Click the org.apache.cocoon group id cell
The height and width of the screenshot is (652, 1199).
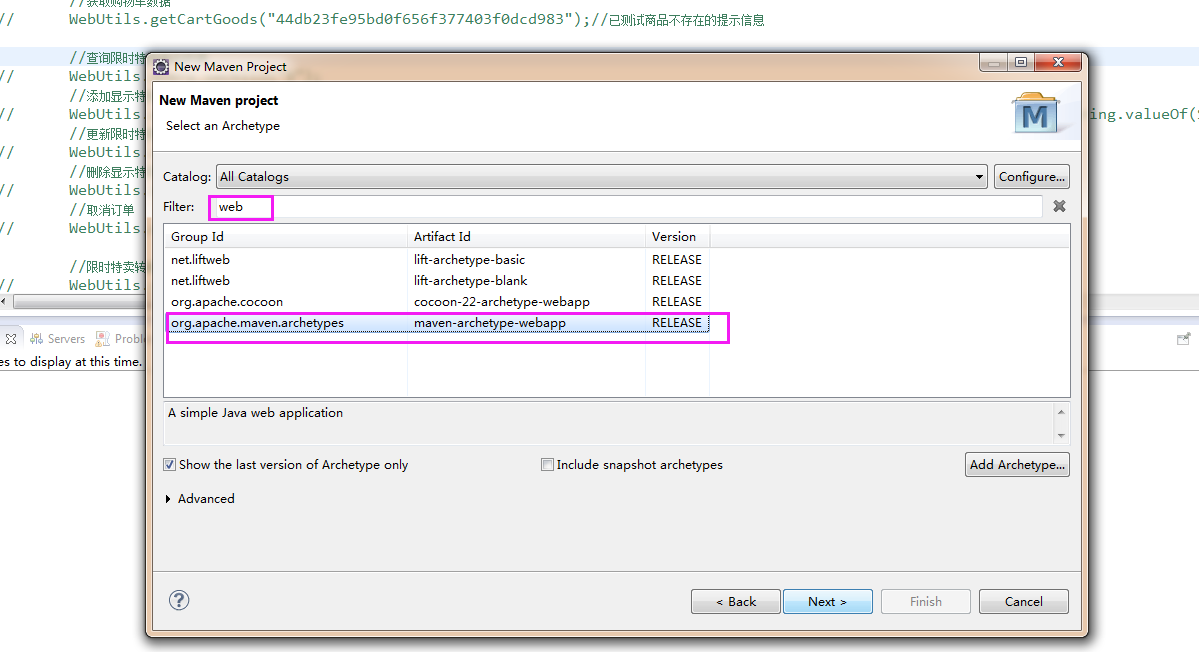click(226, 302)
